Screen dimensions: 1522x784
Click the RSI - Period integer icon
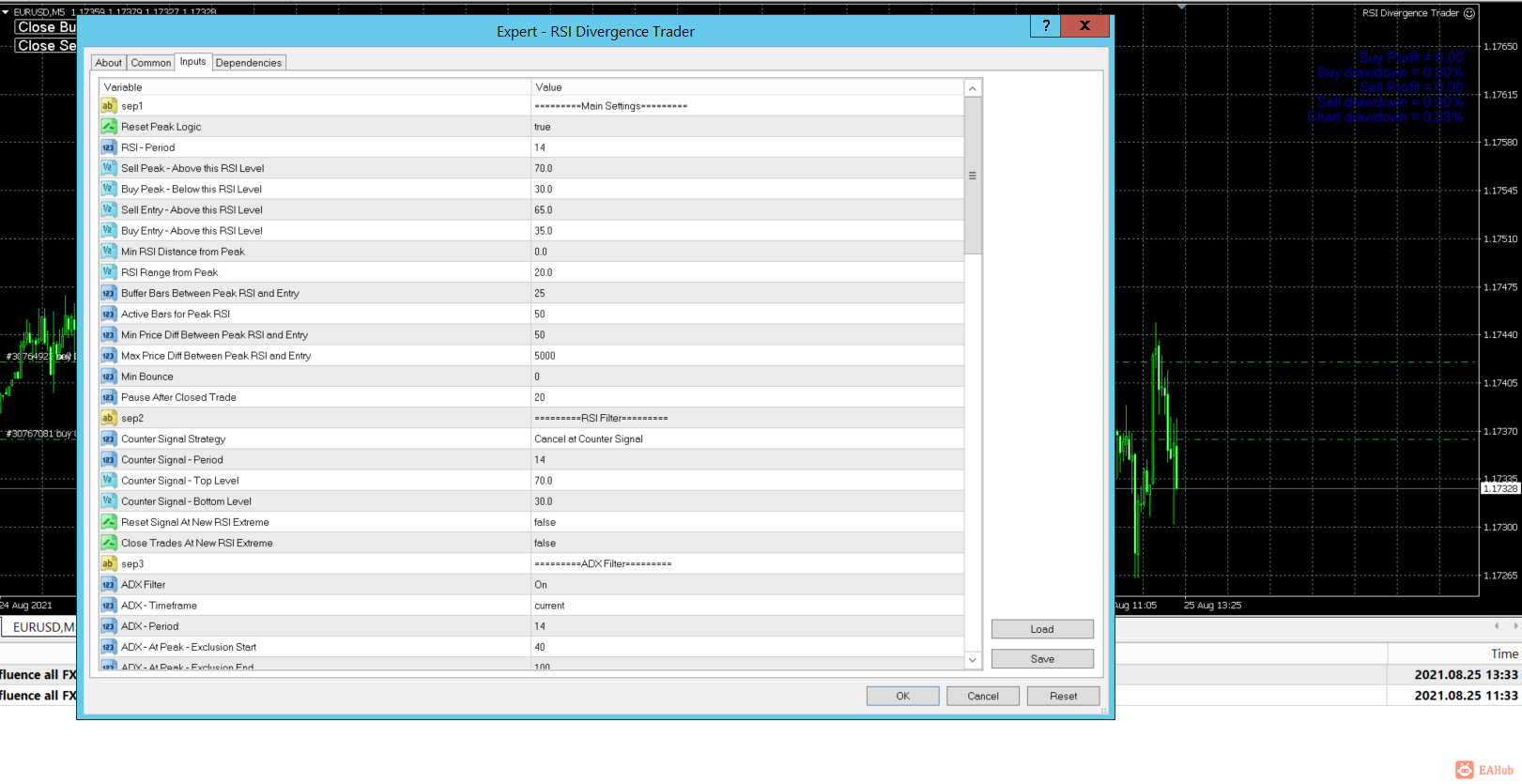109,147
